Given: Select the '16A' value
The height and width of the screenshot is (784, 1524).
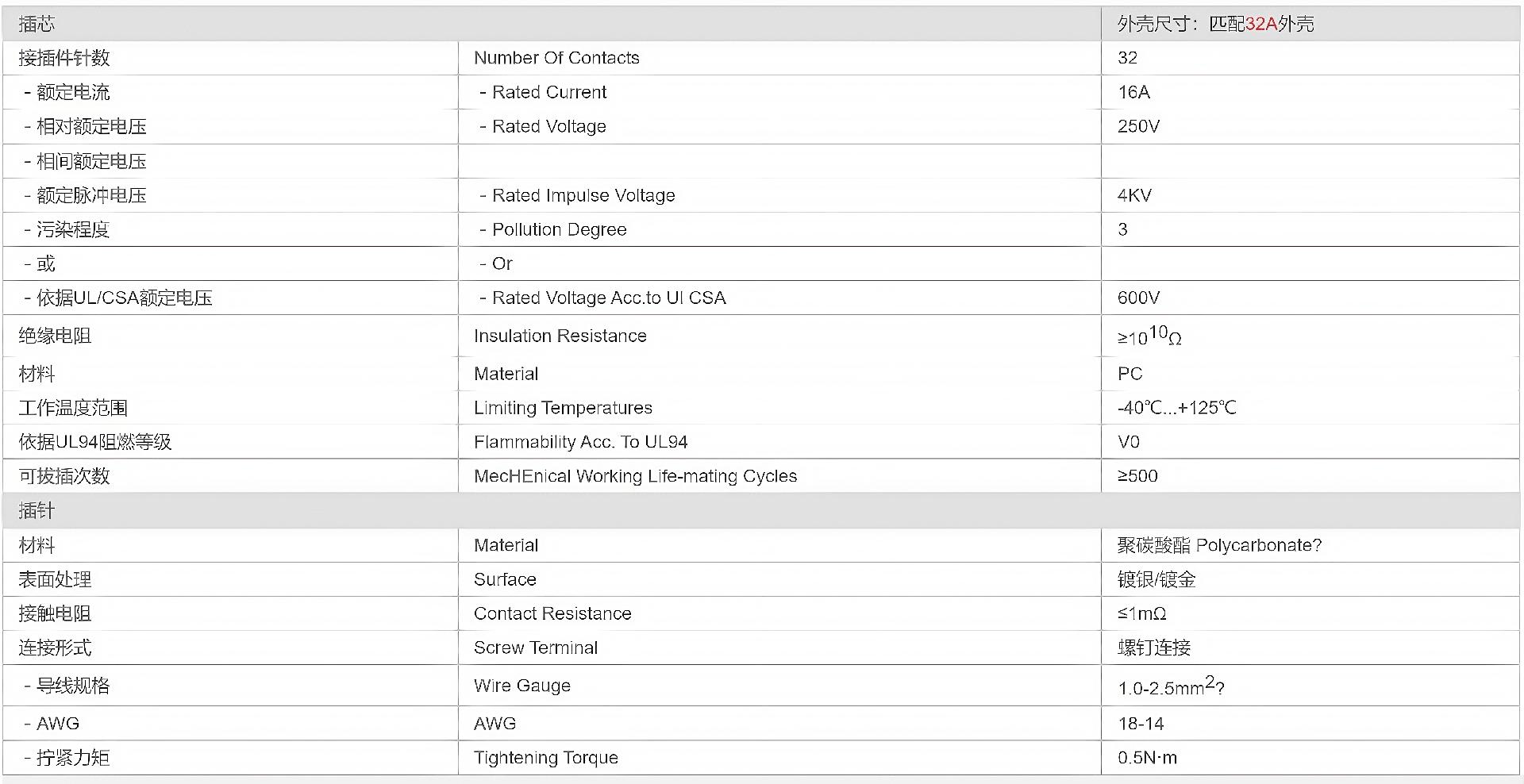Looking at the screenshot, I should pos(1133,92).
